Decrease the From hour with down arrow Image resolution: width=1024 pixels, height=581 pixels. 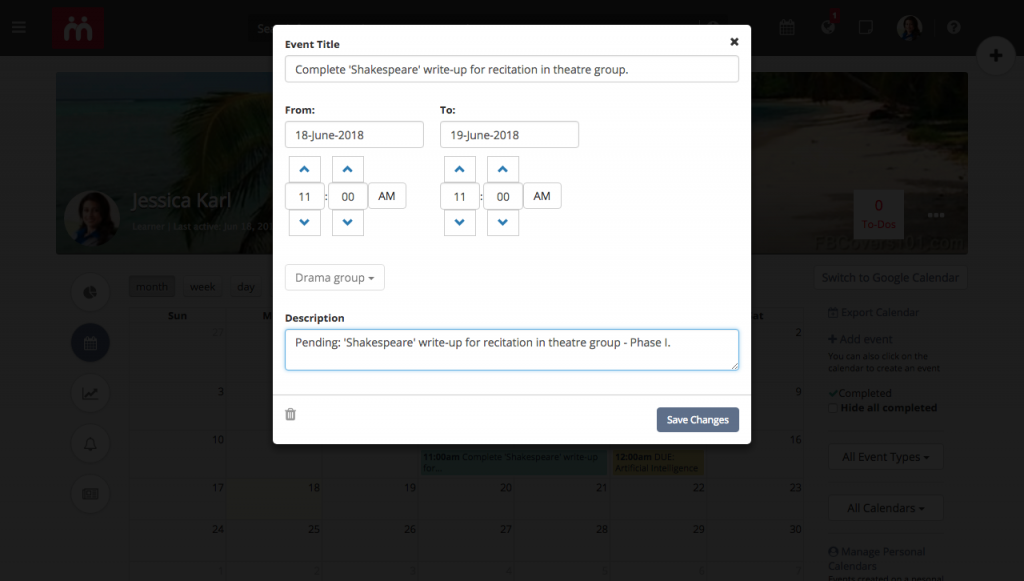pos(304,223)
